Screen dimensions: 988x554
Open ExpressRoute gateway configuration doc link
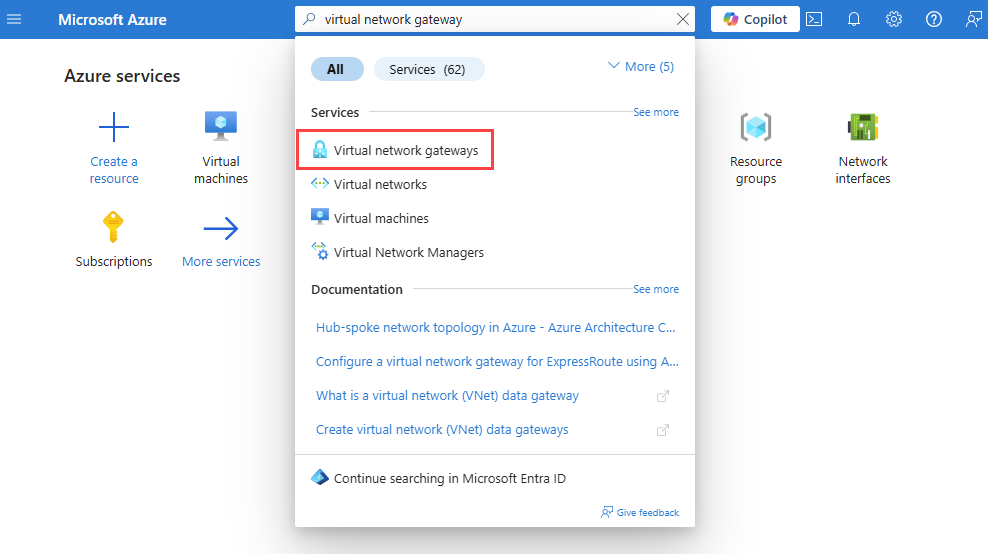(497, 362)
